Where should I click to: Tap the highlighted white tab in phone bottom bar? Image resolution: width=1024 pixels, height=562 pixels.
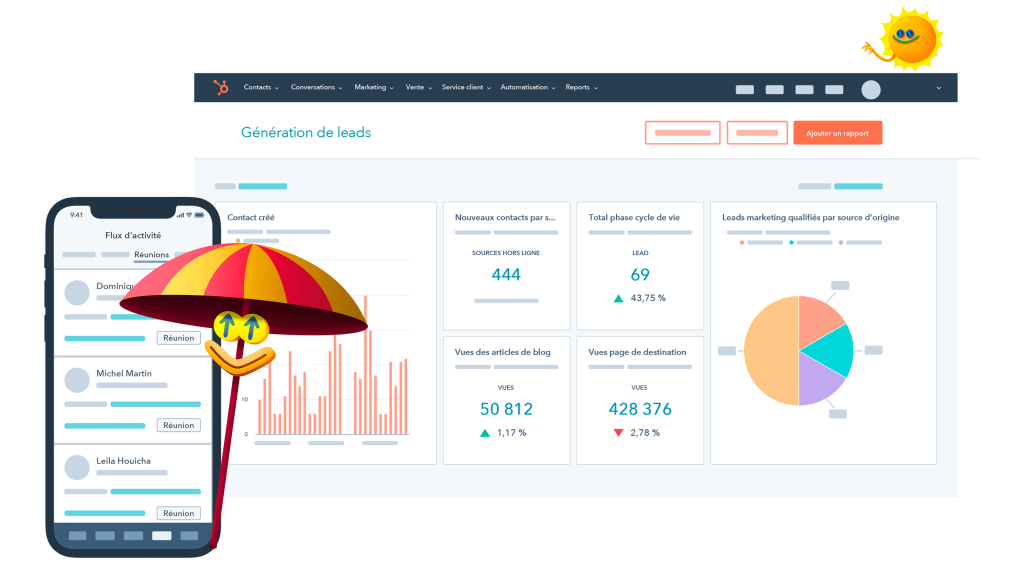[x=161, y=536]
